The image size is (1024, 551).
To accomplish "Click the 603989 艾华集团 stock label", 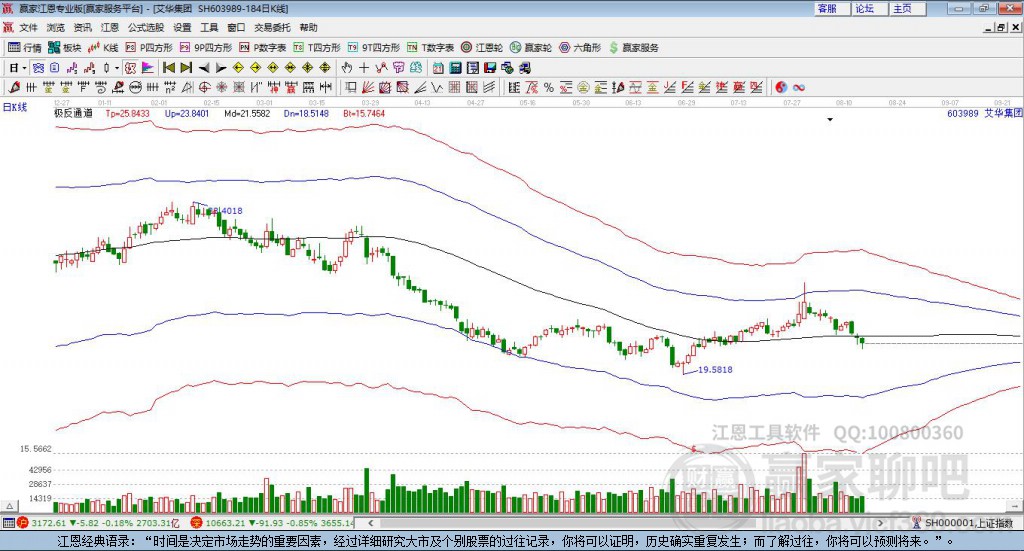I will [x=984, y=113].
